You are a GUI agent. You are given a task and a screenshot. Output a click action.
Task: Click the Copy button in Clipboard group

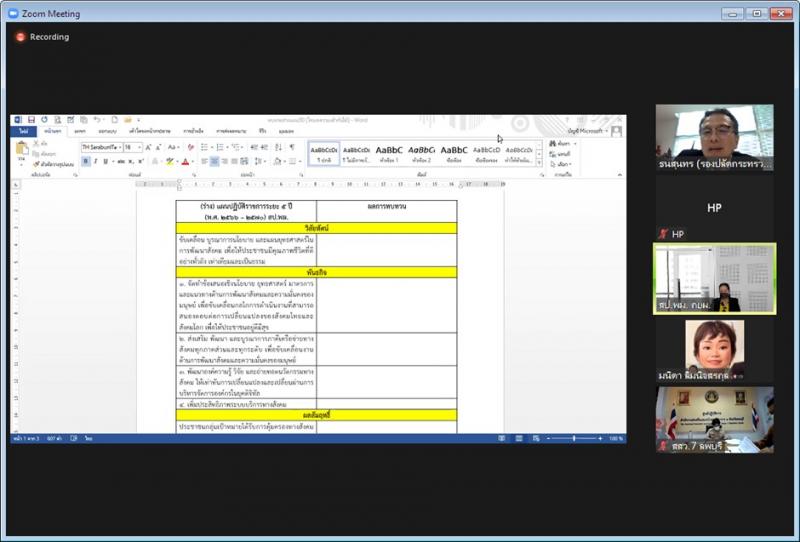[44, 154]
